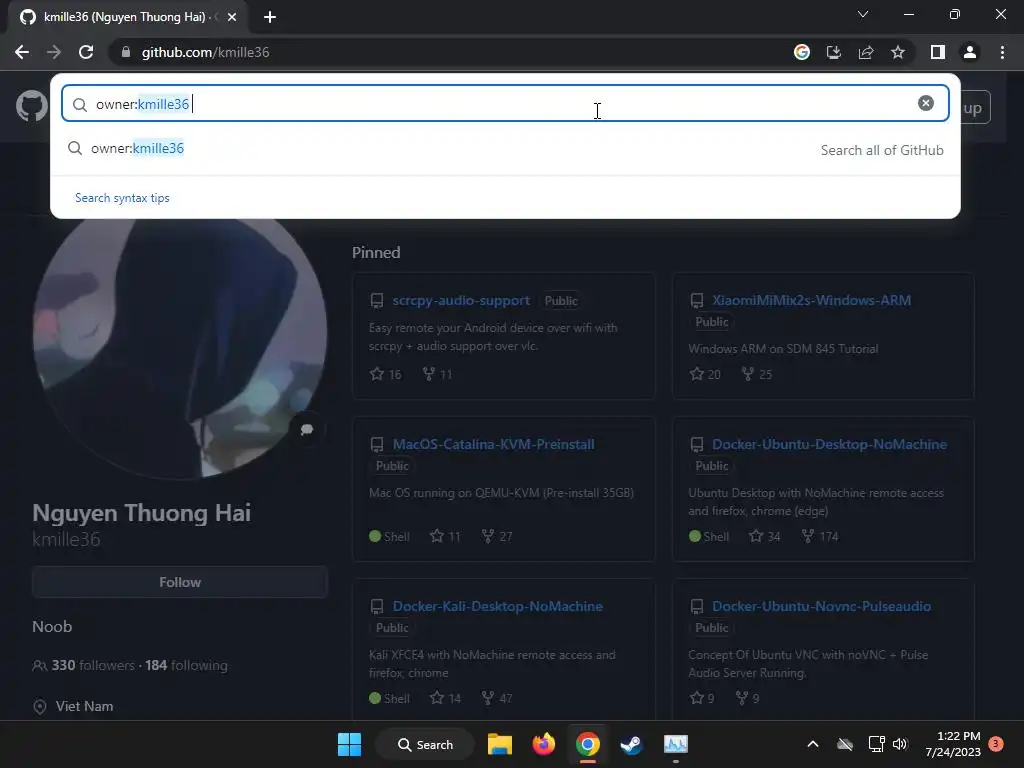Open Chrome three-dot menu
Screen dimensions: 1024x768
pos(1002,52)
